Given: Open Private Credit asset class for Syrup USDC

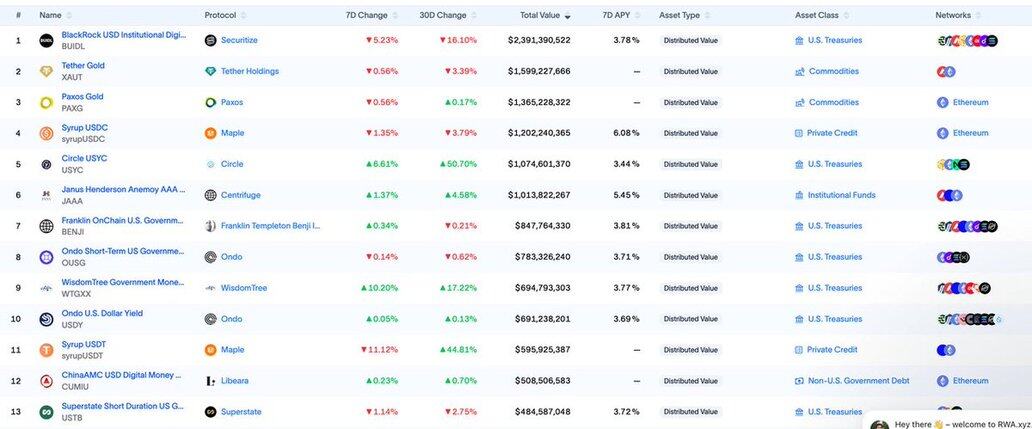Looking at the screenshot, I should point(832,134).
